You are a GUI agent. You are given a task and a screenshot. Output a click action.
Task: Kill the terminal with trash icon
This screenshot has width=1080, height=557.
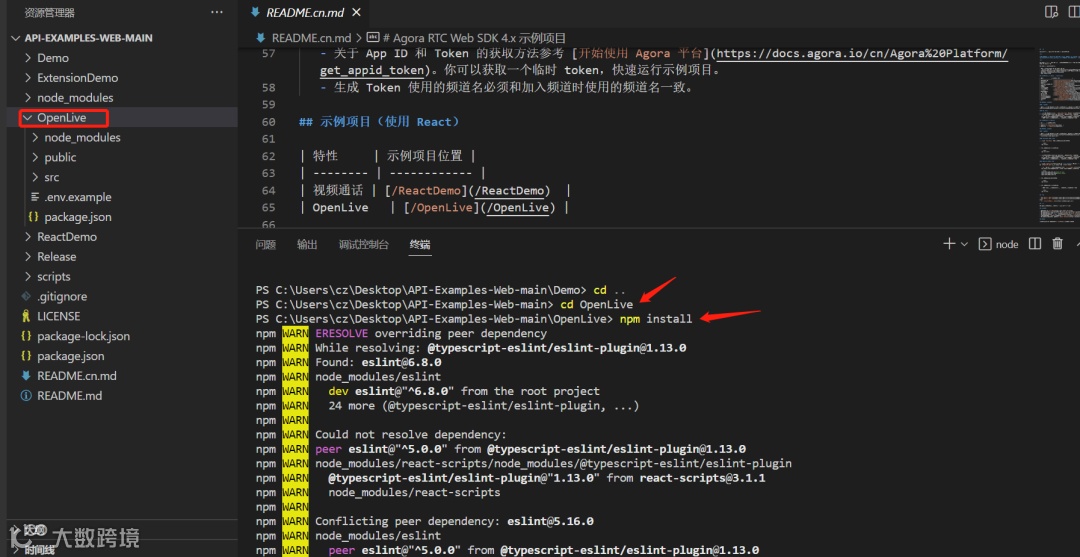pyautogui.click(x=1057, y=244)
